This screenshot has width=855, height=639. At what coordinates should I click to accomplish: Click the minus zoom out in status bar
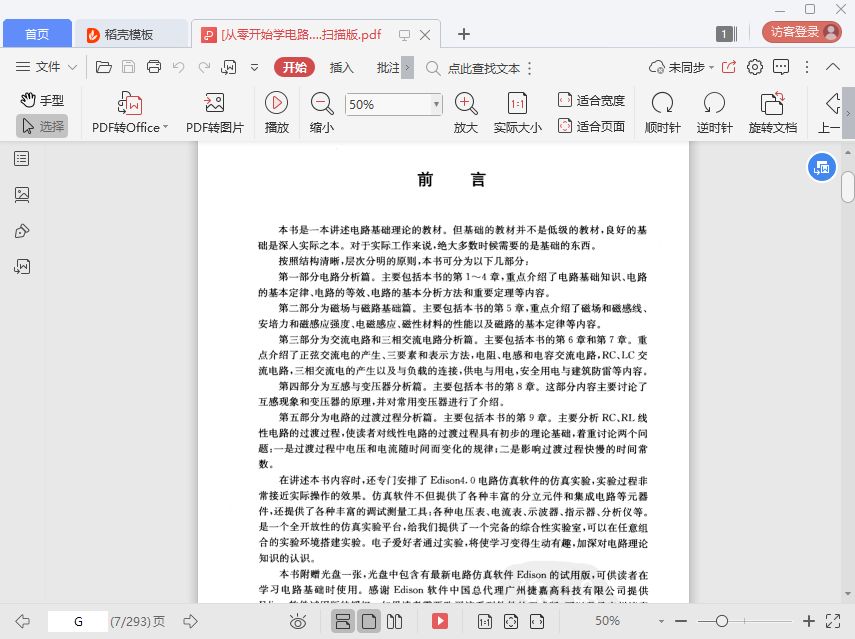[x=681, y=621]
